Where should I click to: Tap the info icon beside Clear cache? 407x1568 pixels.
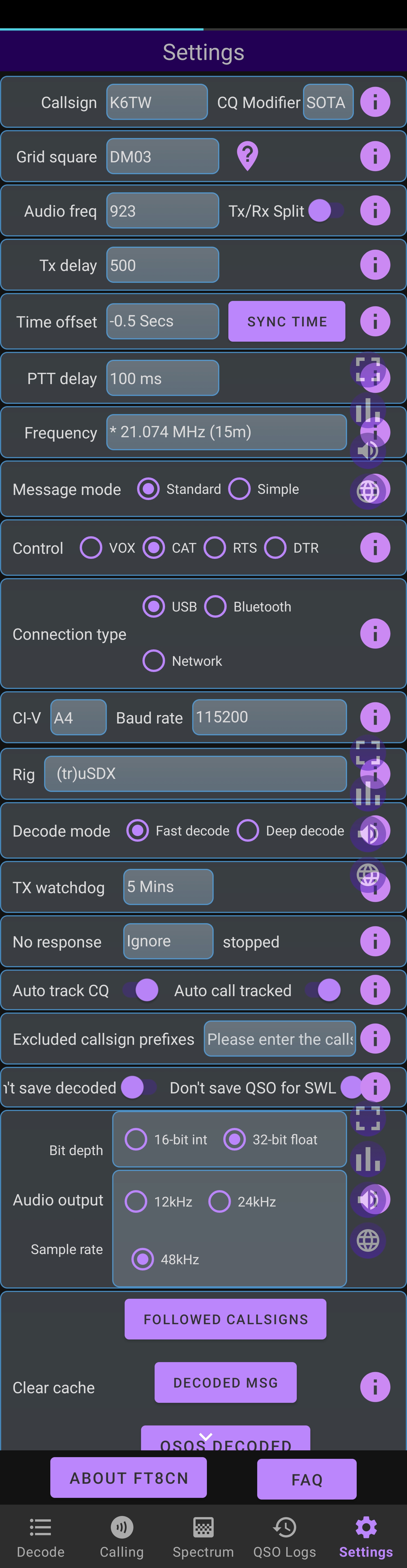tap(375, 1387)
